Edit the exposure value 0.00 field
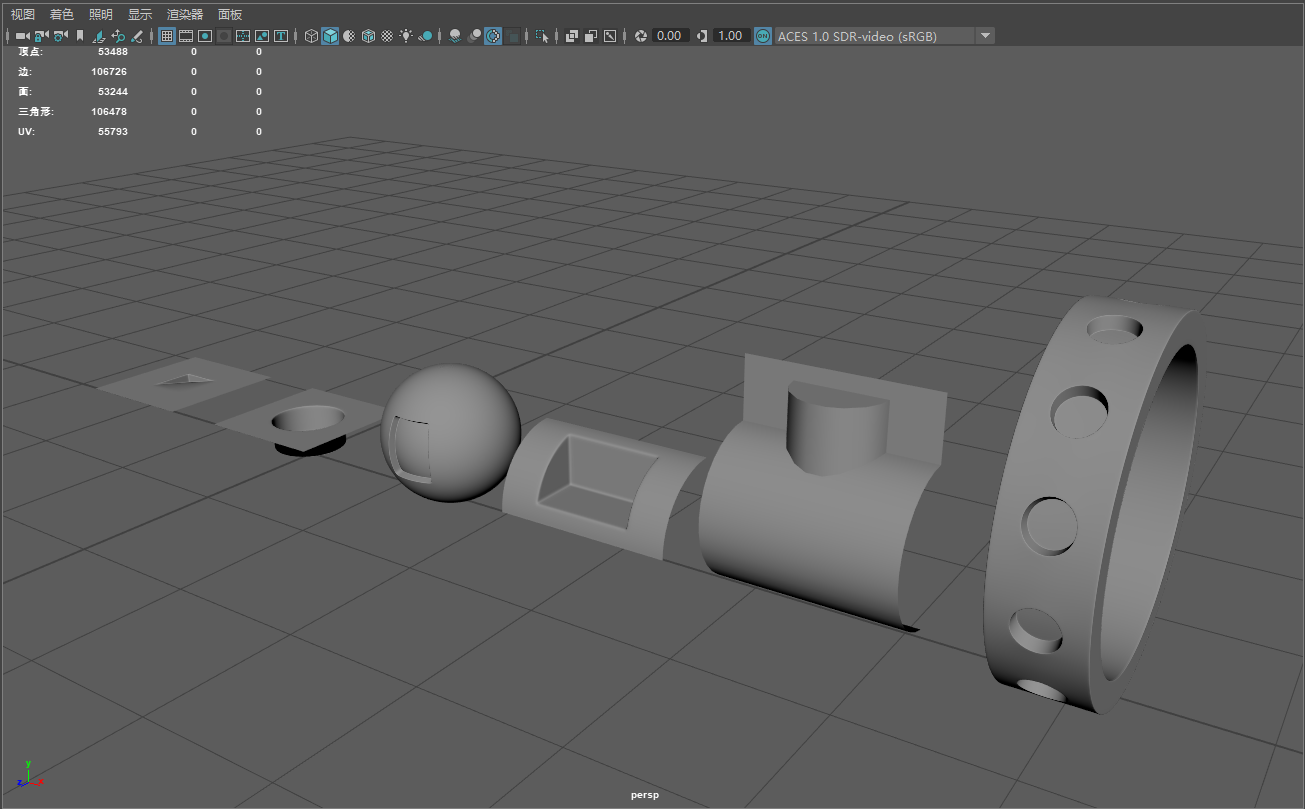This screenshot has height=809, width=1305. tap(671, 36)
